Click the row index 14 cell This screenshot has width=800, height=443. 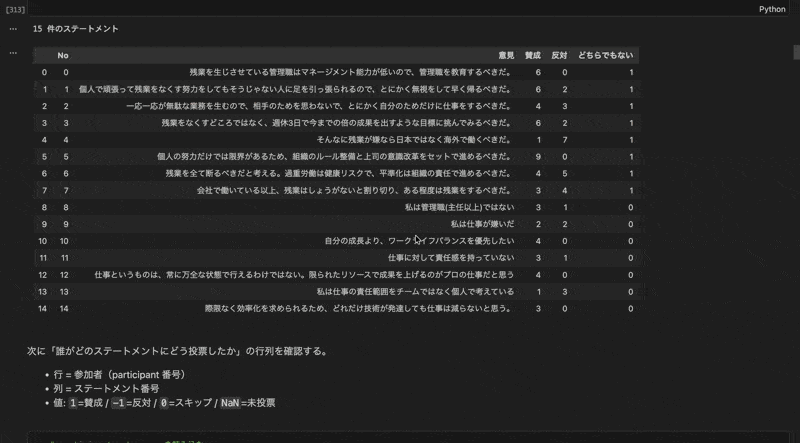pos(43,309)
